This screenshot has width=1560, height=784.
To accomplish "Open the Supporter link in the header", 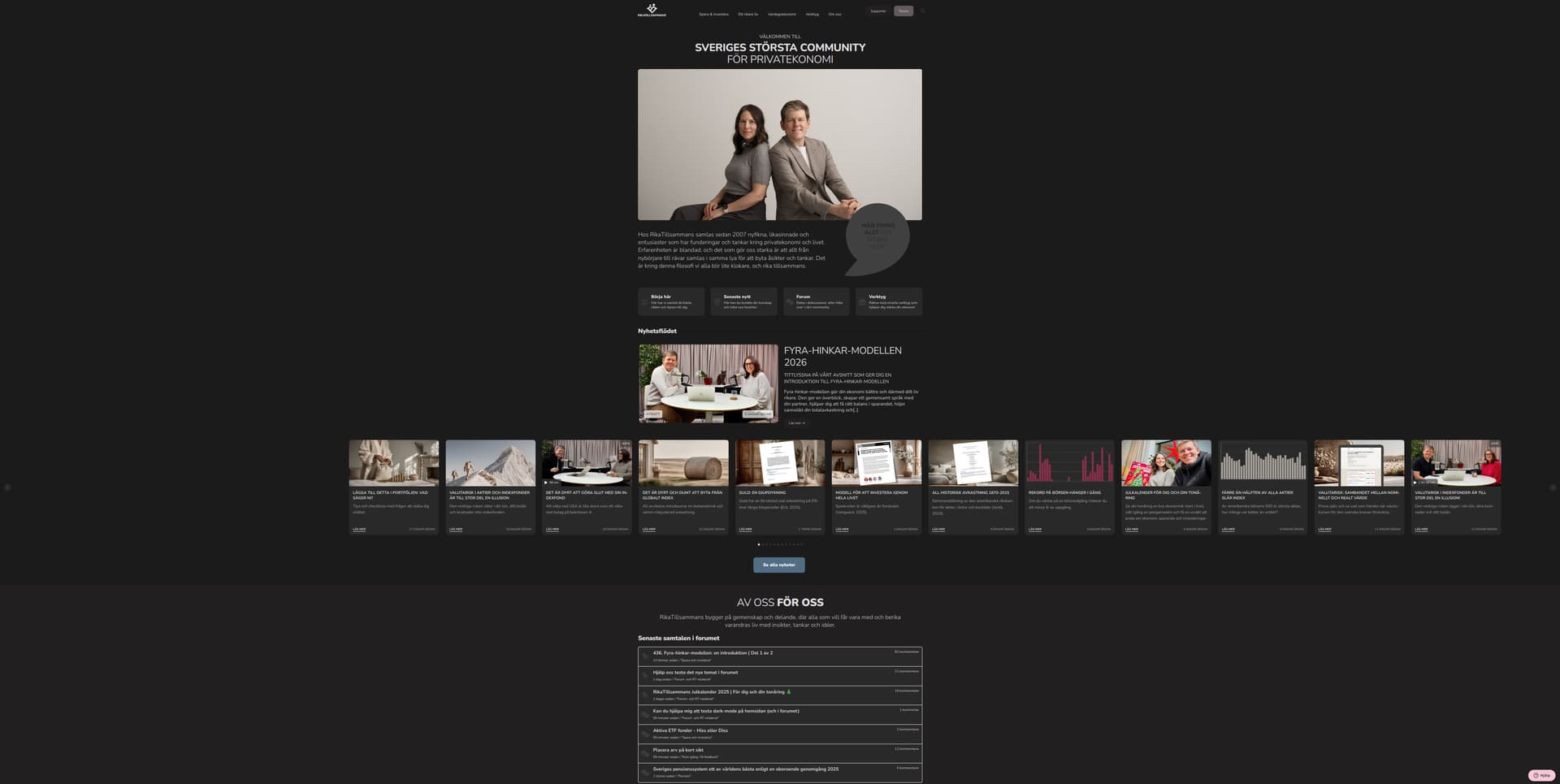I will point(877,11).
